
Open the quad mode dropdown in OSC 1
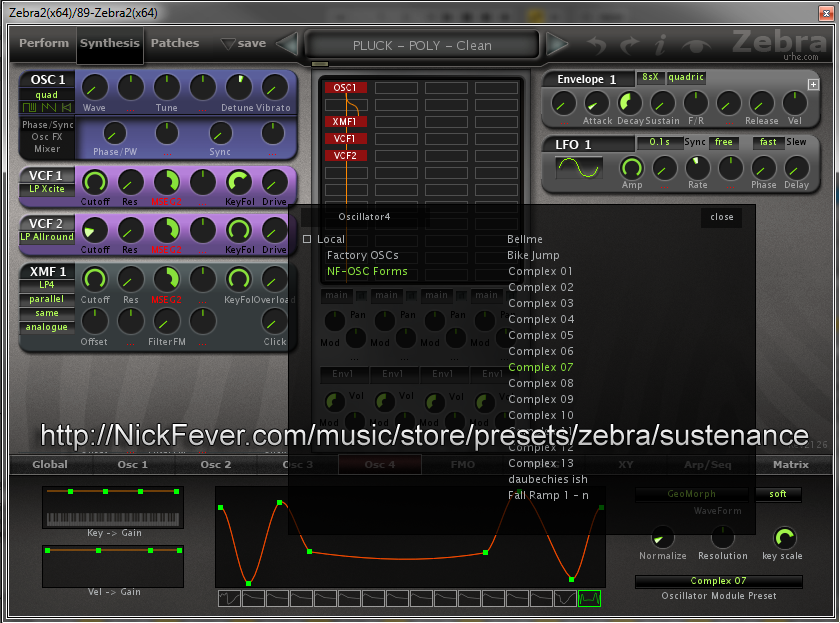point(47,95)
